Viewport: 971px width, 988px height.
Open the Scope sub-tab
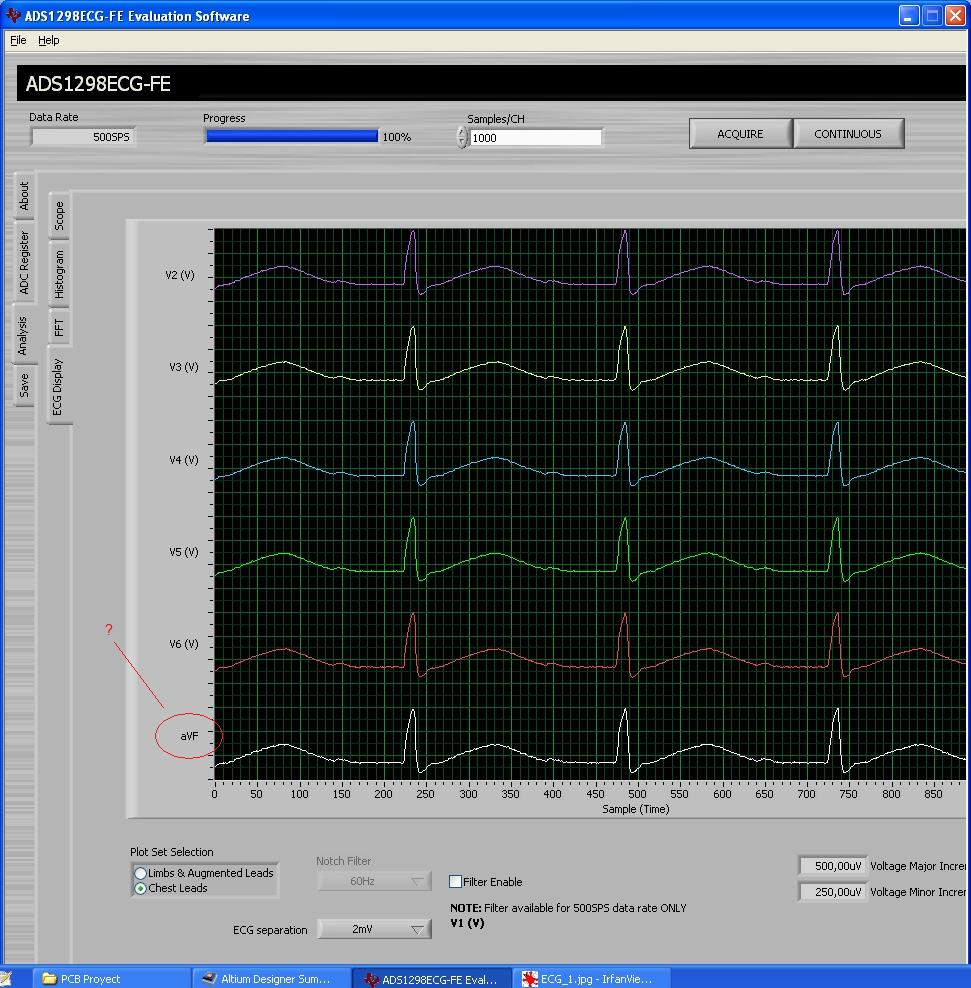[x=59, y=215]
